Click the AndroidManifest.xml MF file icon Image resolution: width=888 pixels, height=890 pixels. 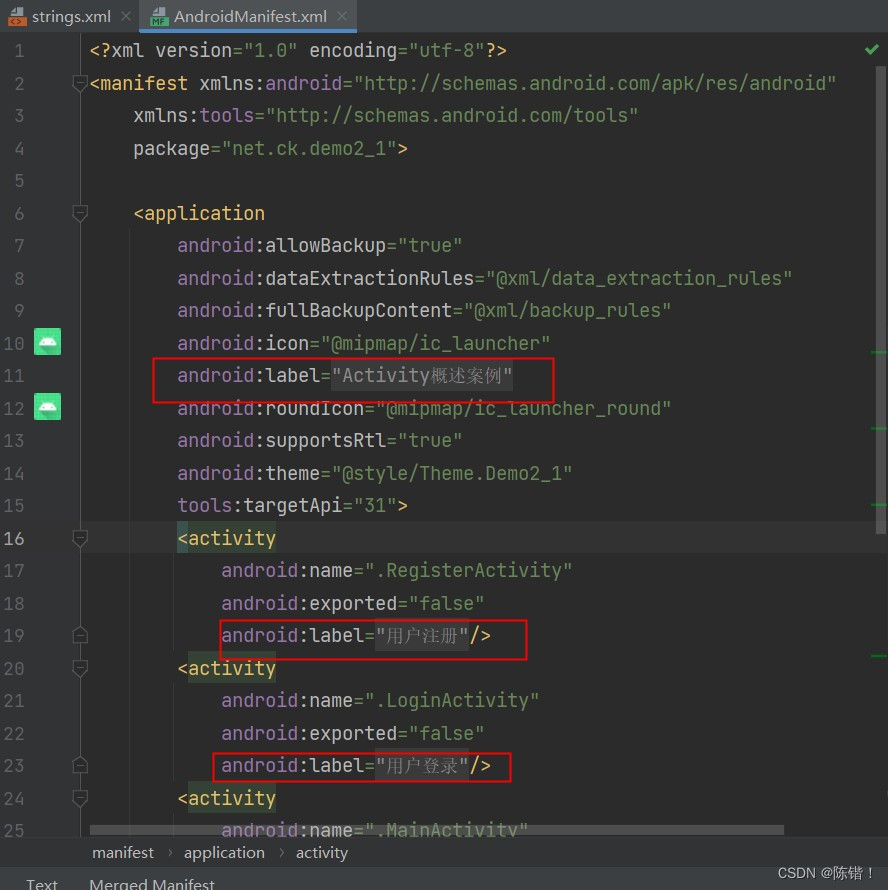(159, 17)
